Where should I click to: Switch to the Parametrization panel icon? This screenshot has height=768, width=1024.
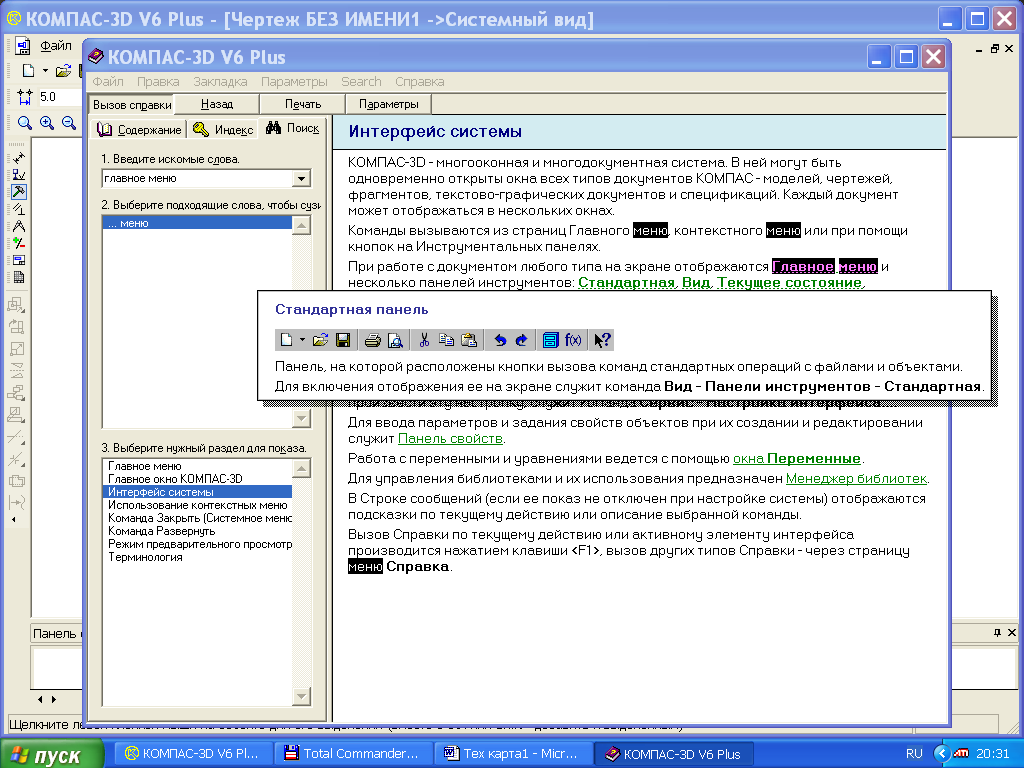(x=19, y=209)
